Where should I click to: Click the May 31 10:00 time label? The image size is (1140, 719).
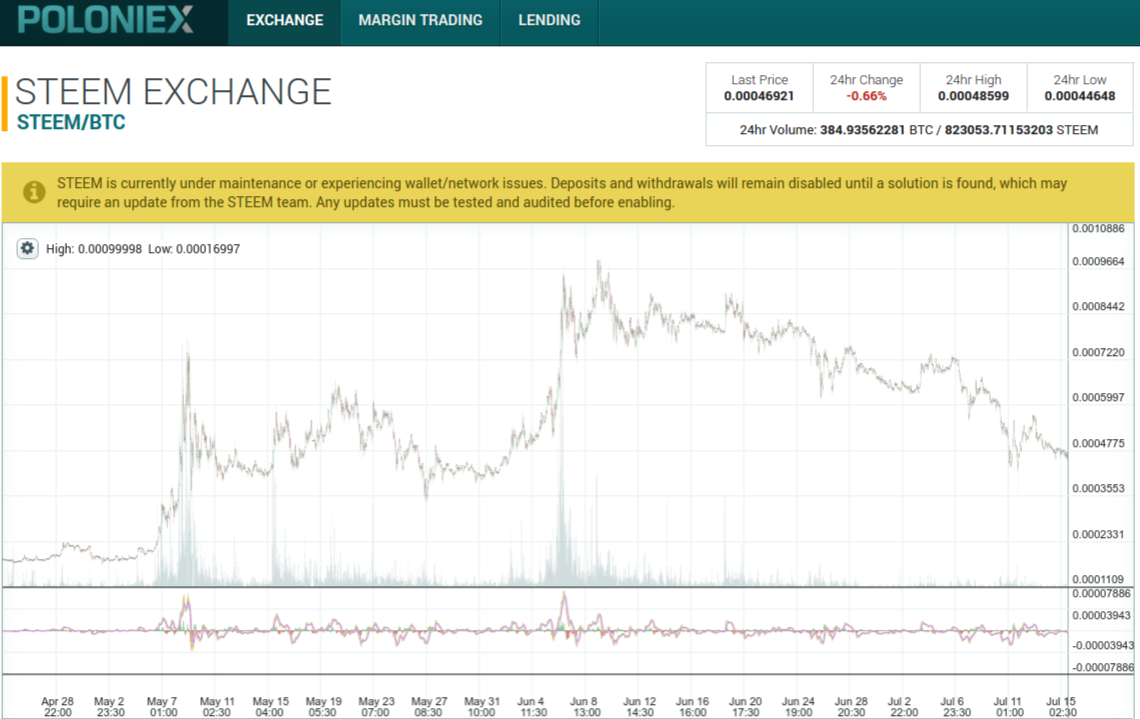(481, 707)
